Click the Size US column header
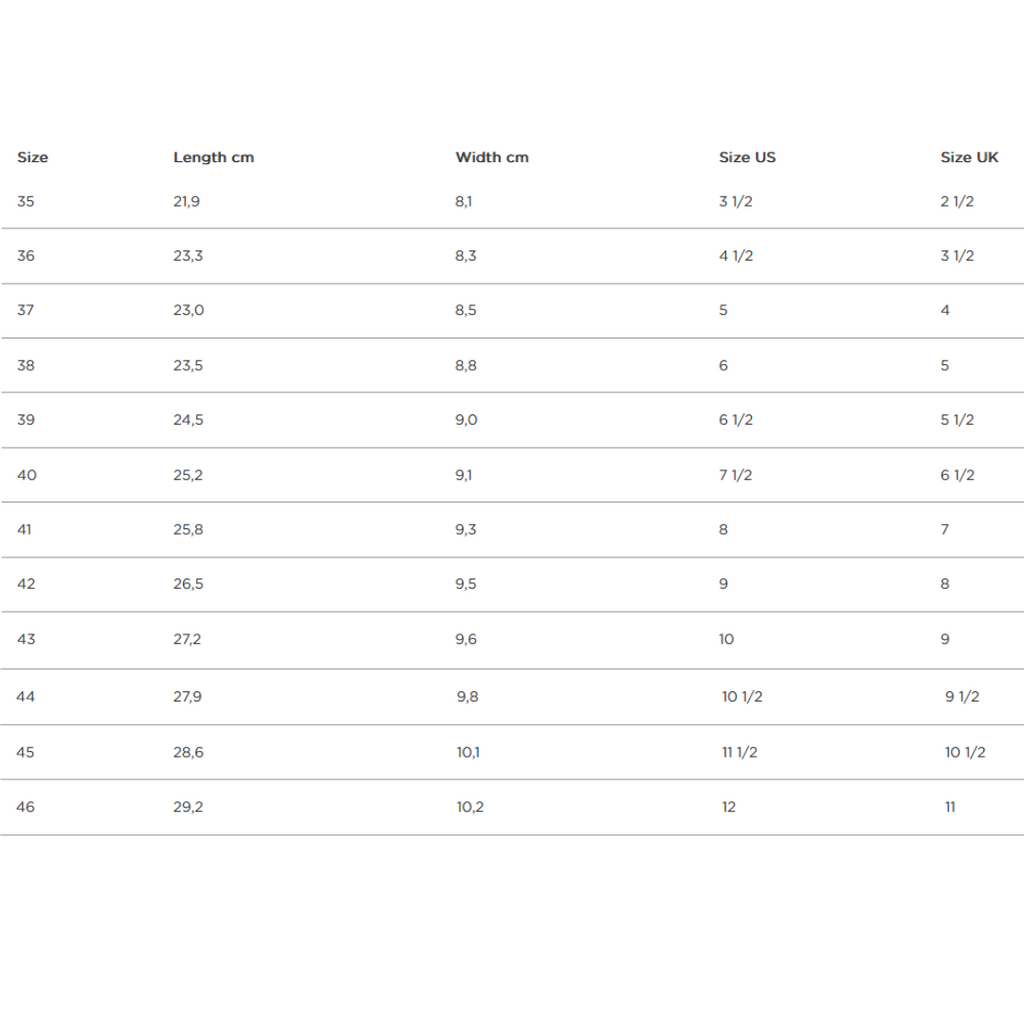The image size is (1024, 1024). (x=747, y=157)
